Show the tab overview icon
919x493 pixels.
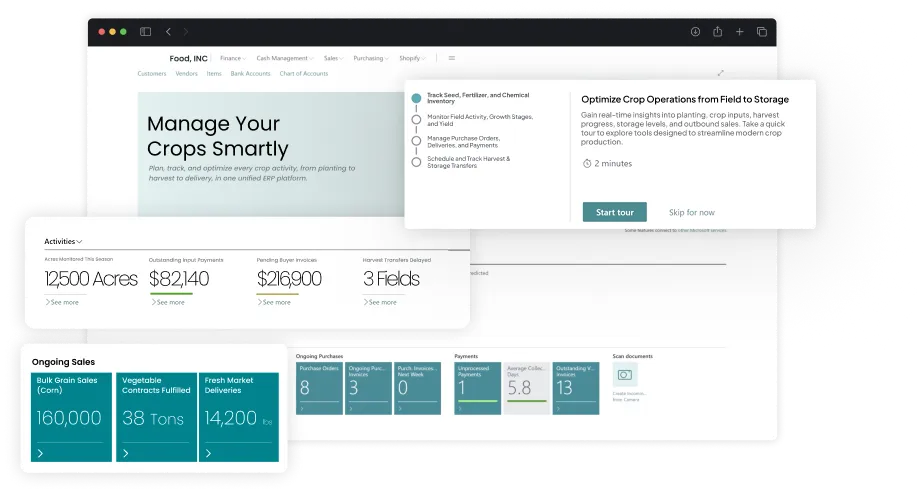click(x=762, y=32)
